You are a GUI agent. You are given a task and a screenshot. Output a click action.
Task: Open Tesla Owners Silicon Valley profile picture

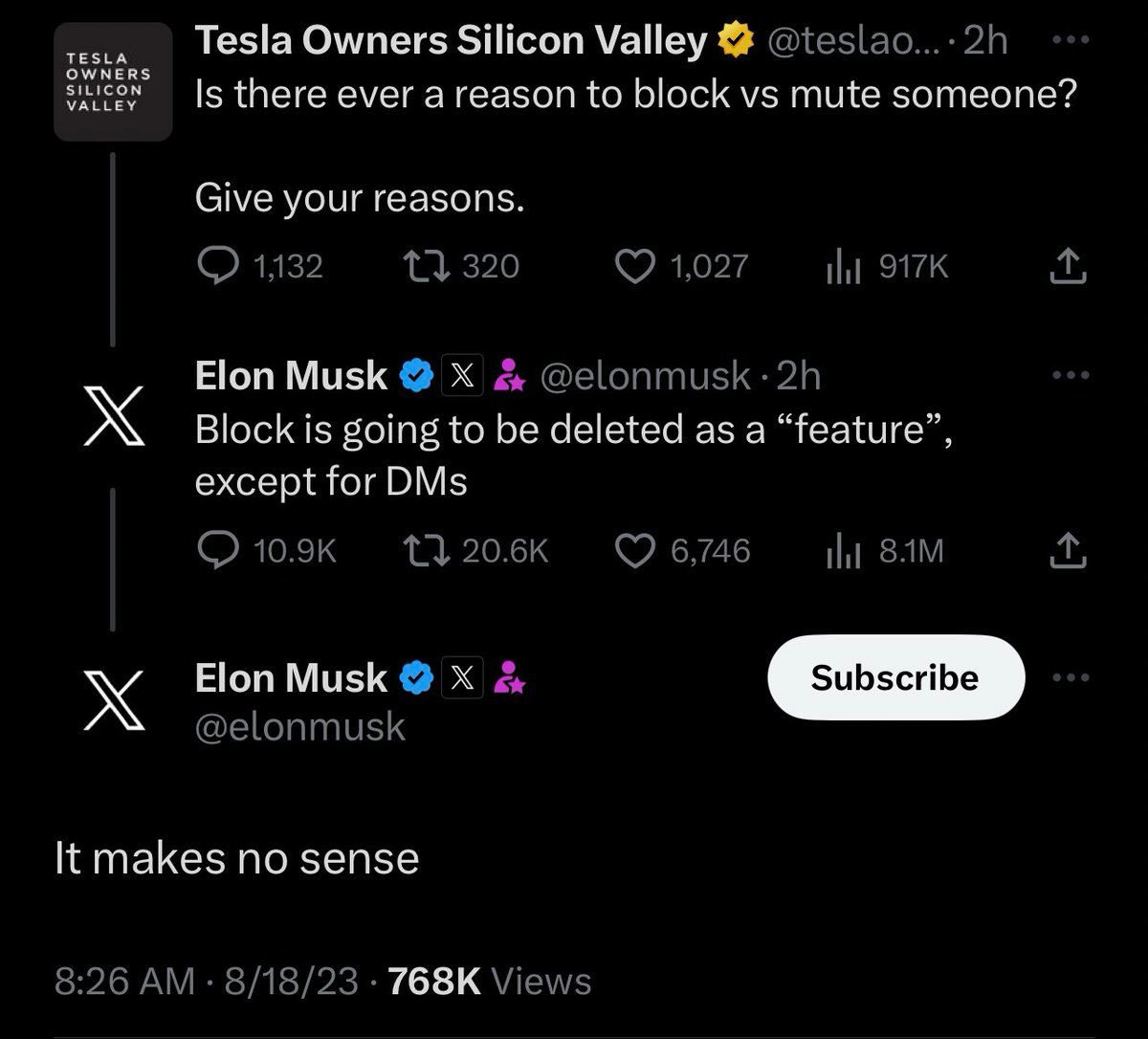[x=113, y=82]
